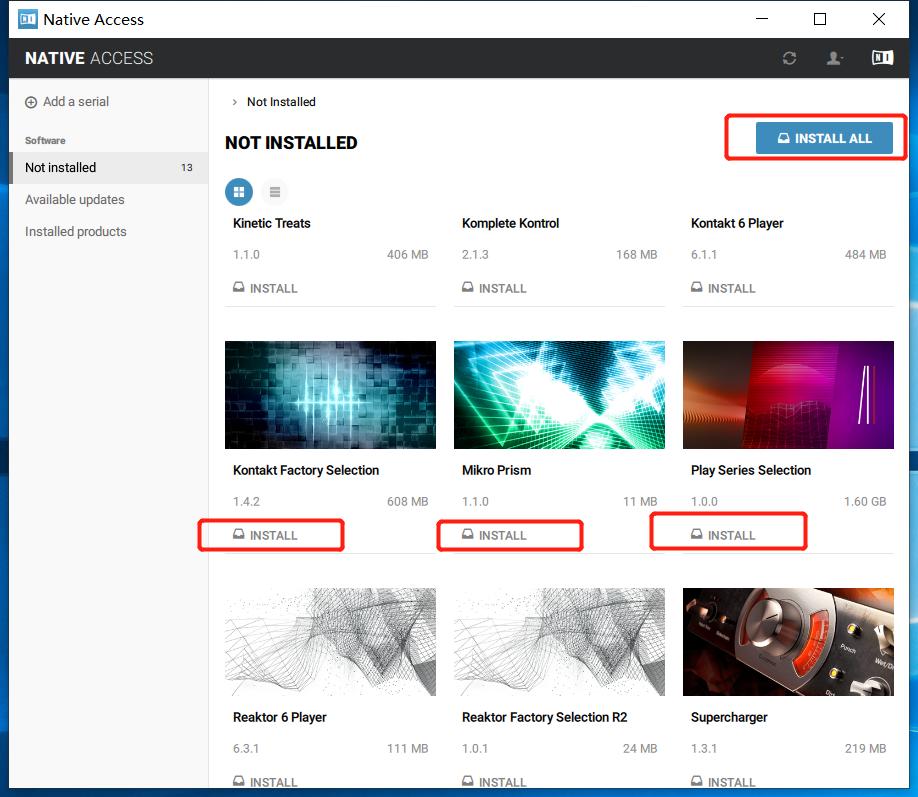Switch to grid view
The width and height of the screenshot is (918, 797).
click(x=239, y=191)
